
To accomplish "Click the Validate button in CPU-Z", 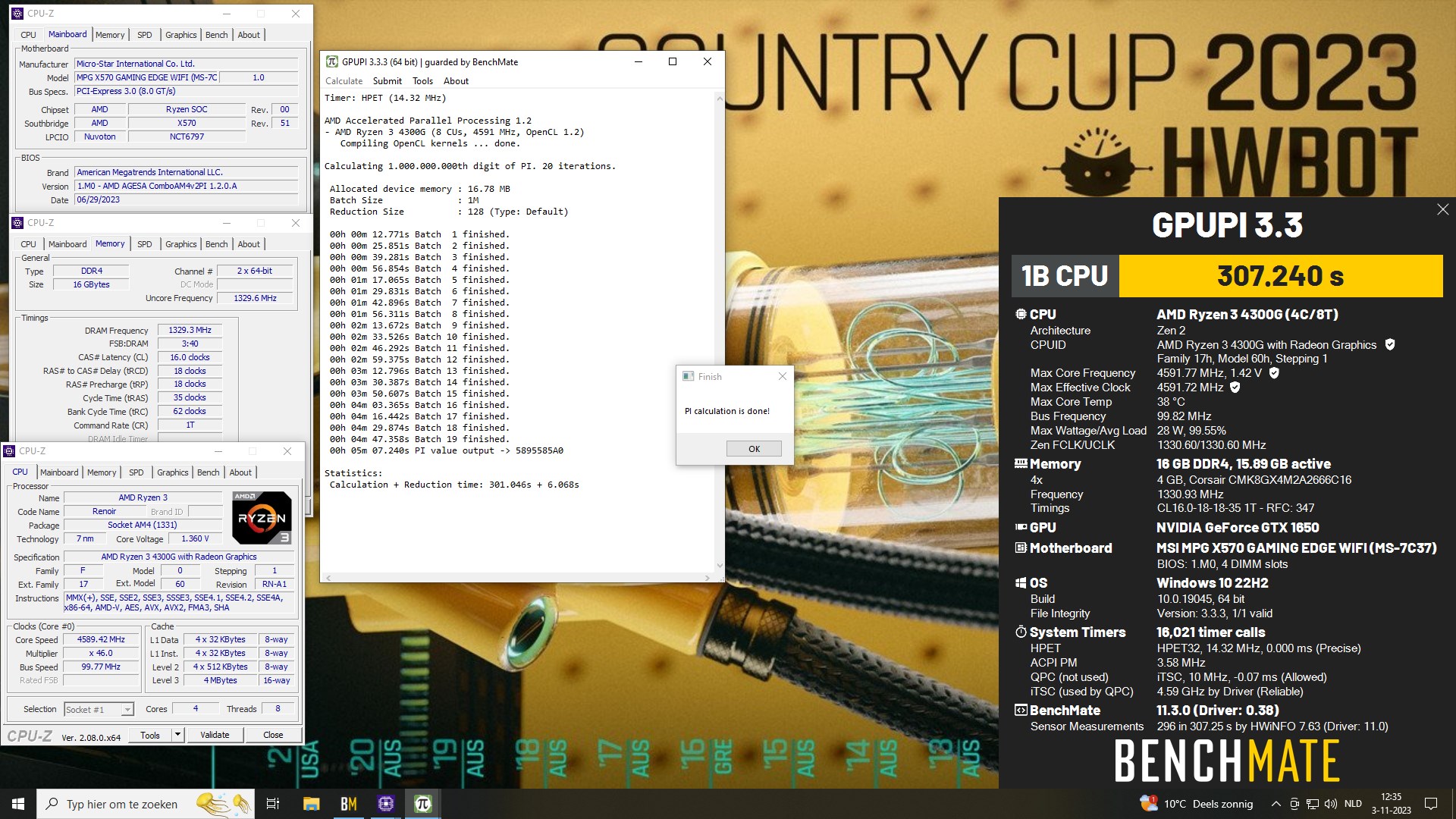I will [215, 735].
